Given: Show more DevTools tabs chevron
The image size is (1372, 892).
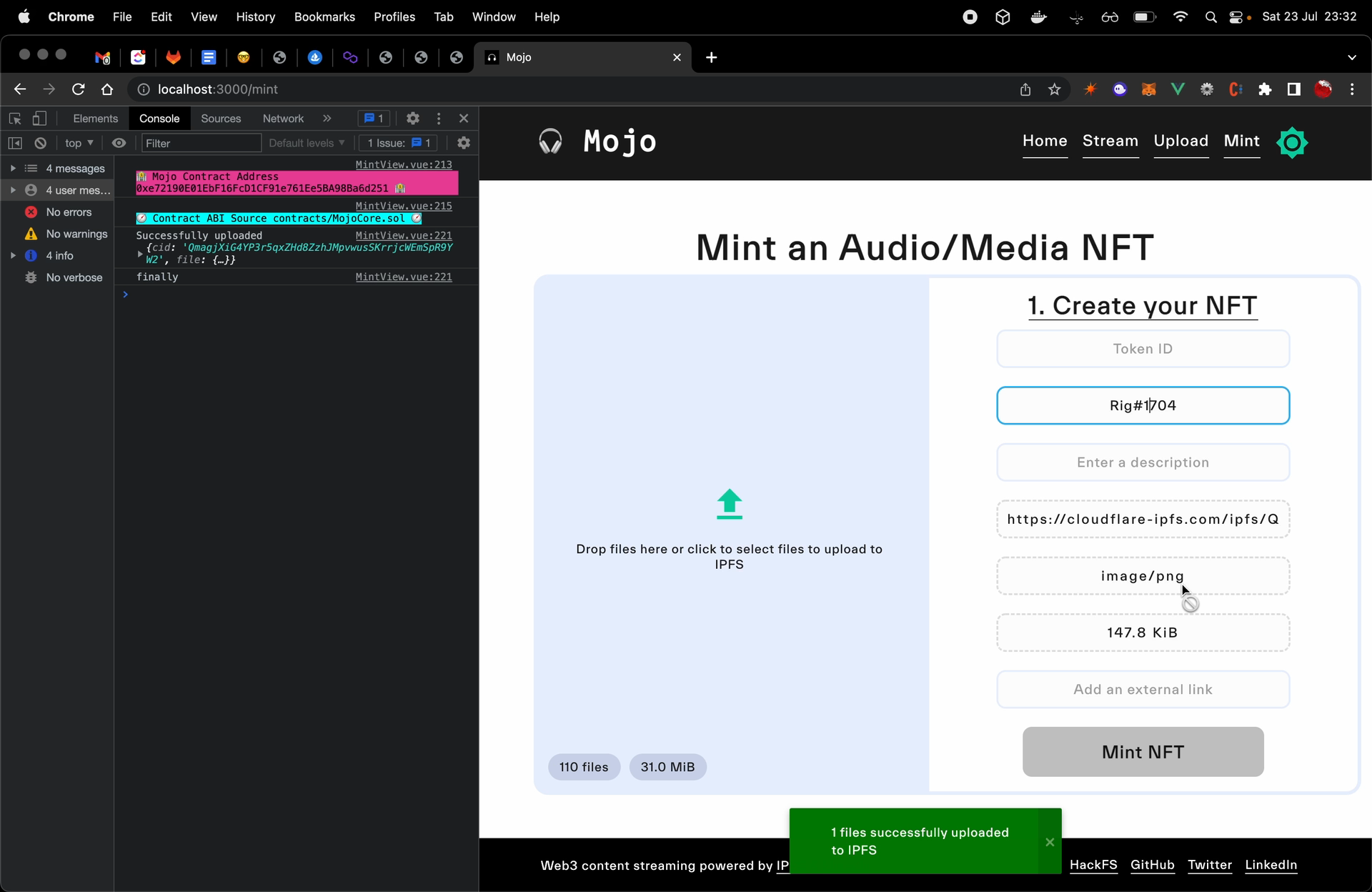Looking at the screenshot, I should click(327, 119).
